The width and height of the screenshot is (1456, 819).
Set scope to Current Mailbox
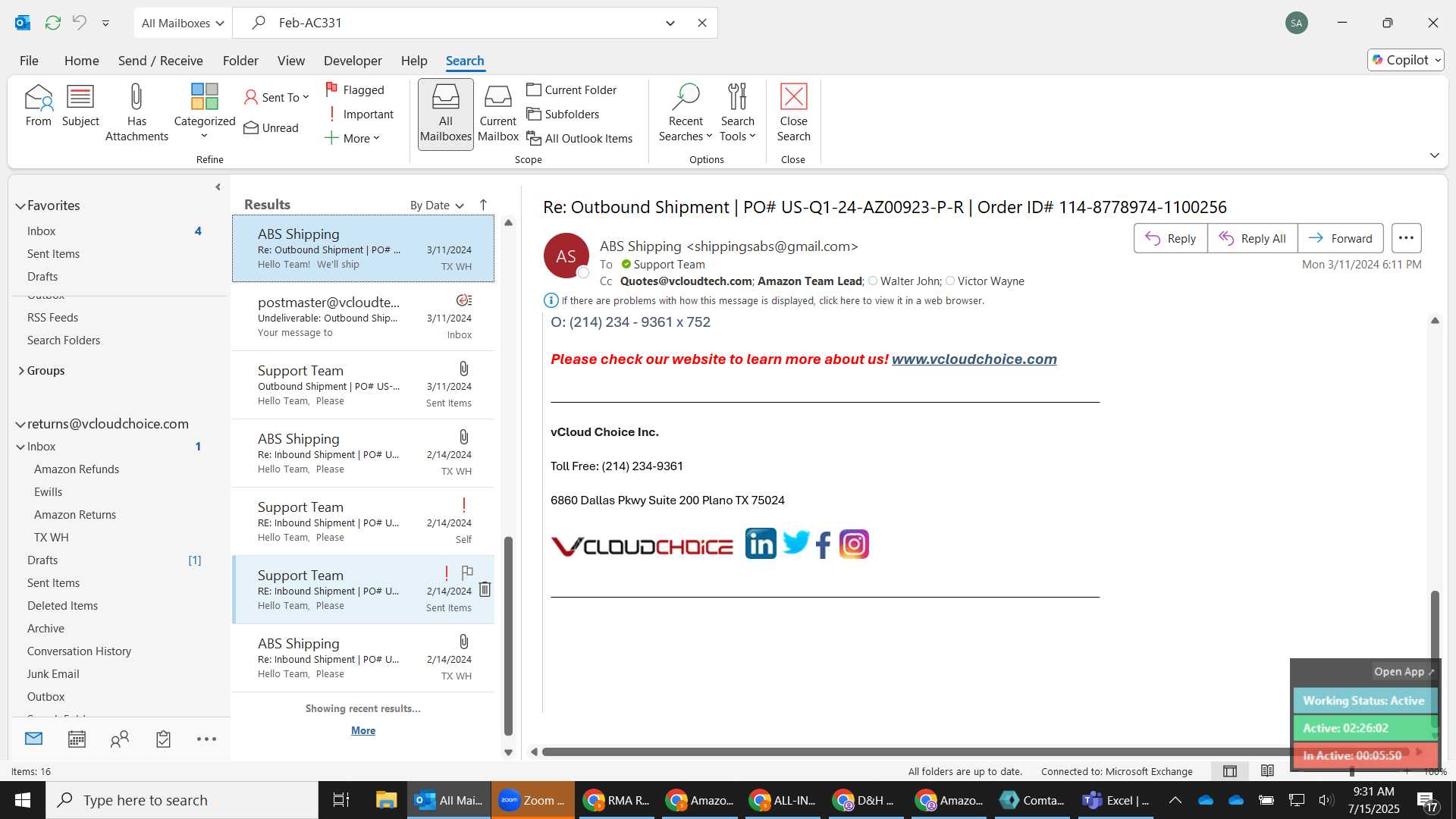click(498, 114)
